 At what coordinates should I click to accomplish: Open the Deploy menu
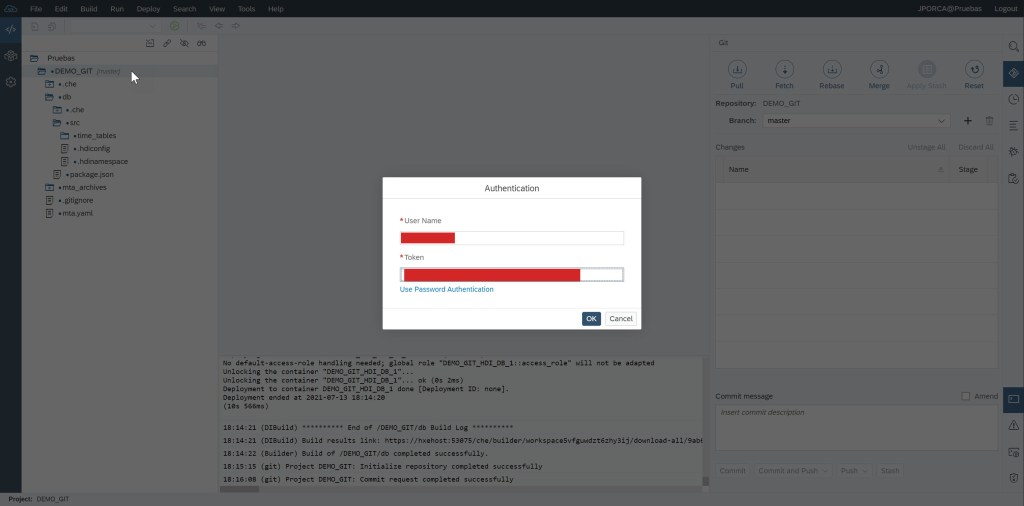[x=148, y=9]
